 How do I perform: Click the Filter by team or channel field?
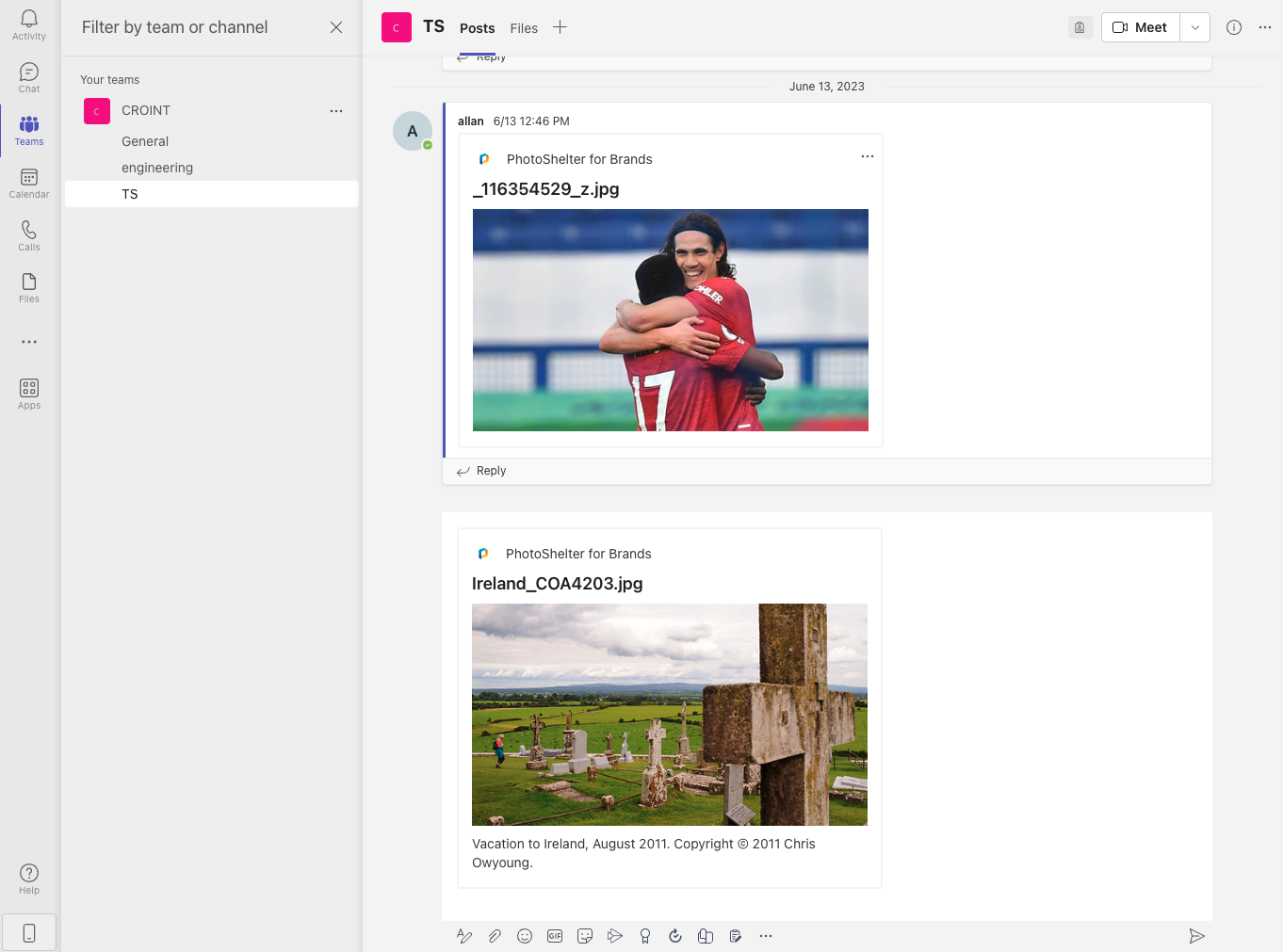[175, 27]
